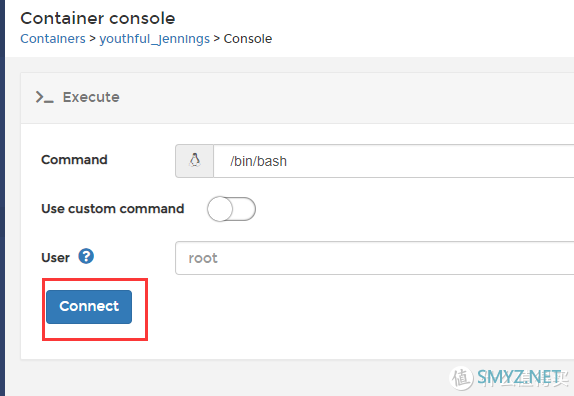
Task: Click the Console breadcrumb text
Action: (248, 38)
